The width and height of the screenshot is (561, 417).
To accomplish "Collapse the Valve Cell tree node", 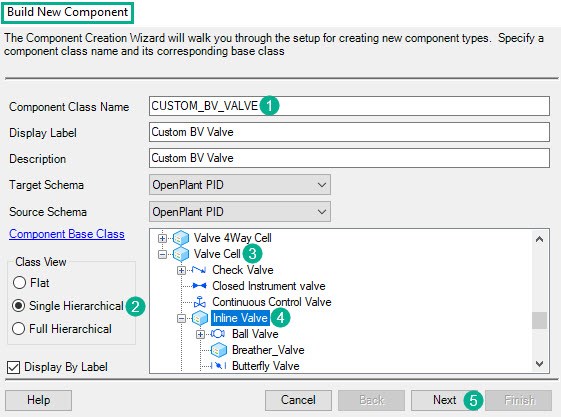I will click(x=162, y=254).
